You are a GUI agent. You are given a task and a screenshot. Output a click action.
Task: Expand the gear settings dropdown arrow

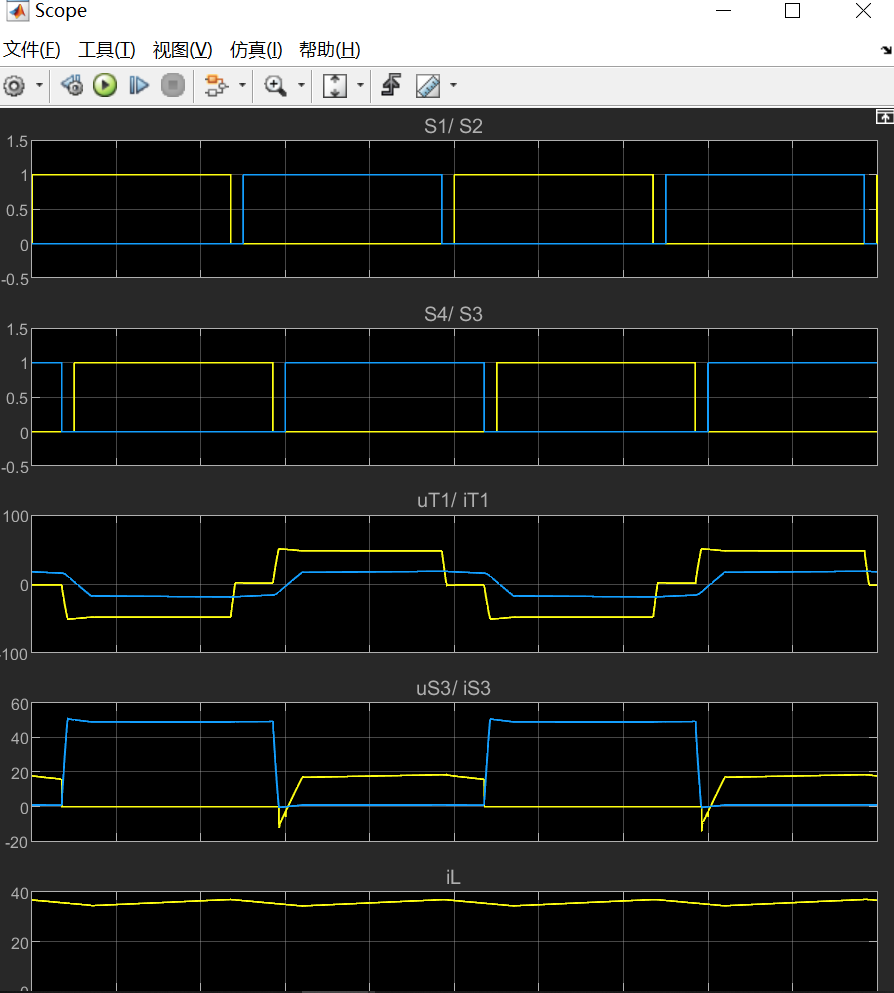click(x=39, y=85)
